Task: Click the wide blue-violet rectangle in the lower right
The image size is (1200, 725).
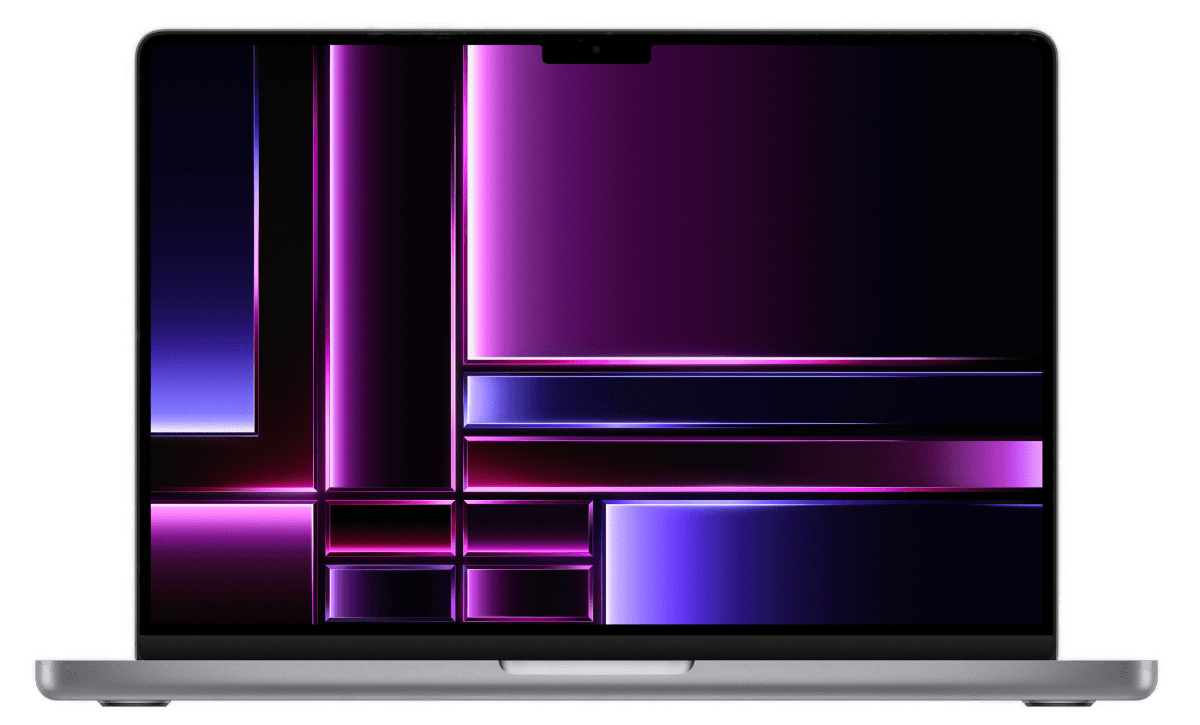Action: click(x=822, y=562)
